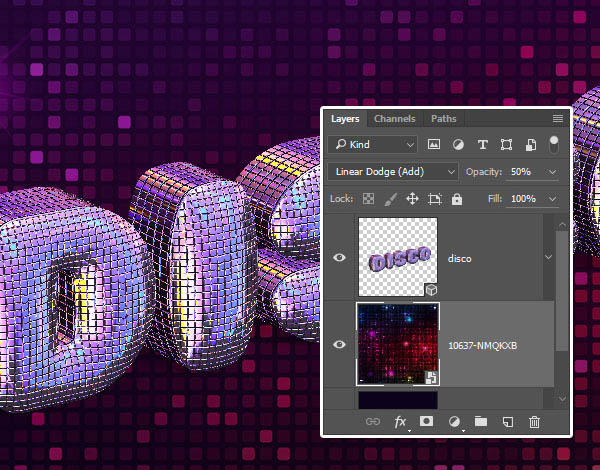Hide the 10637-NMQKXB layer

coord(339,345)
